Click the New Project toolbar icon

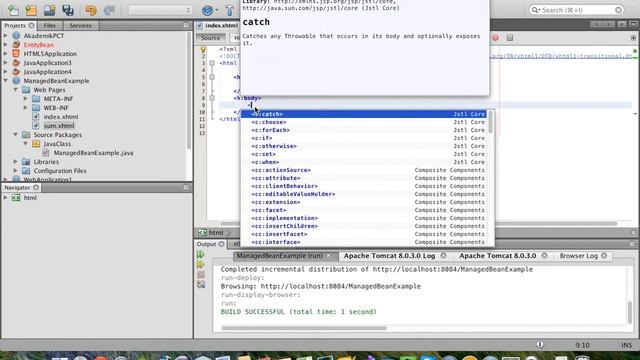coord(31,10)
